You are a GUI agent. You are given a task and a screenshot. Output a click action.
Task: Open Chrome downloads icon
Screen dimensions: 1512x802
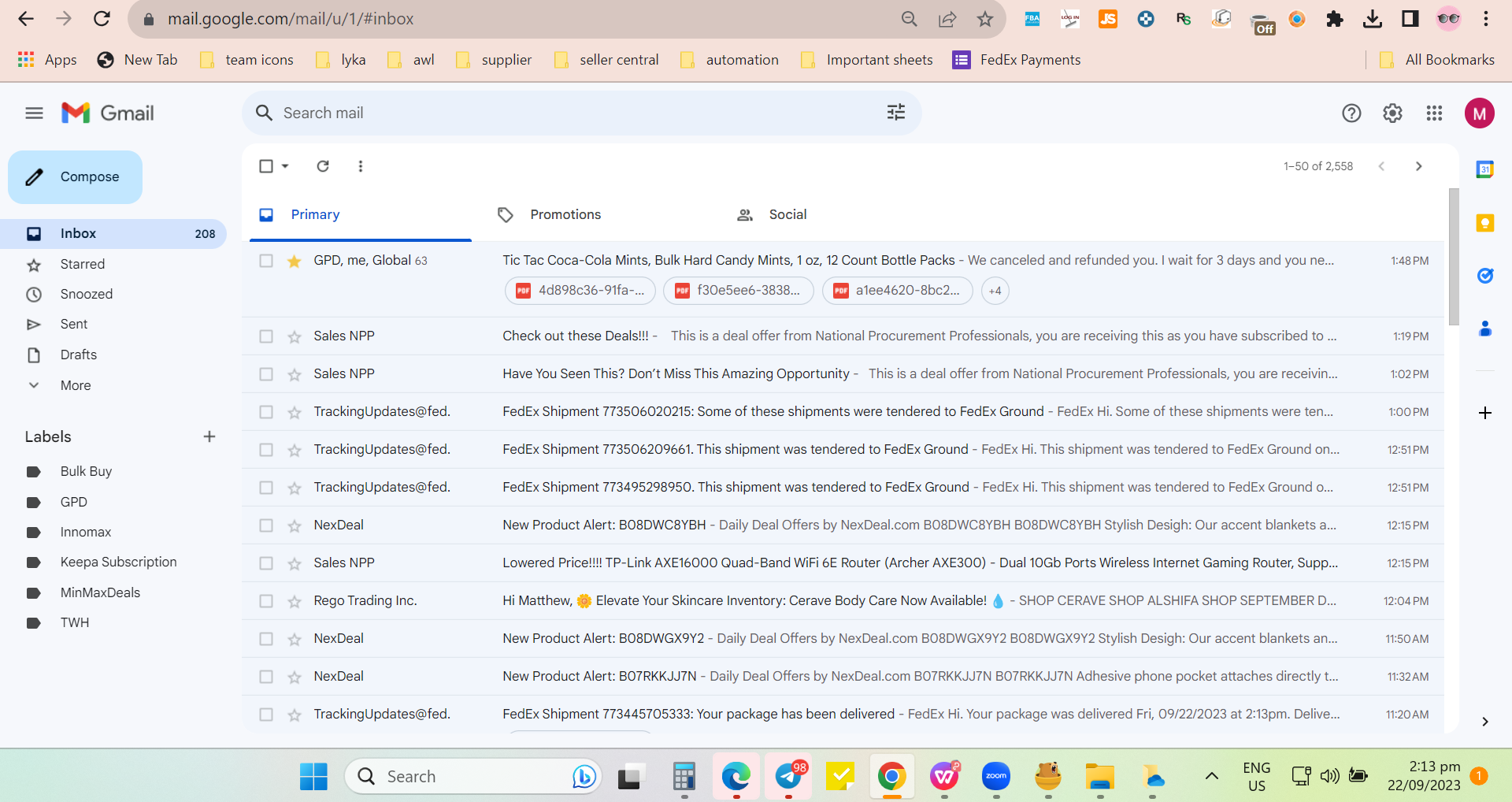point(1372,19)
